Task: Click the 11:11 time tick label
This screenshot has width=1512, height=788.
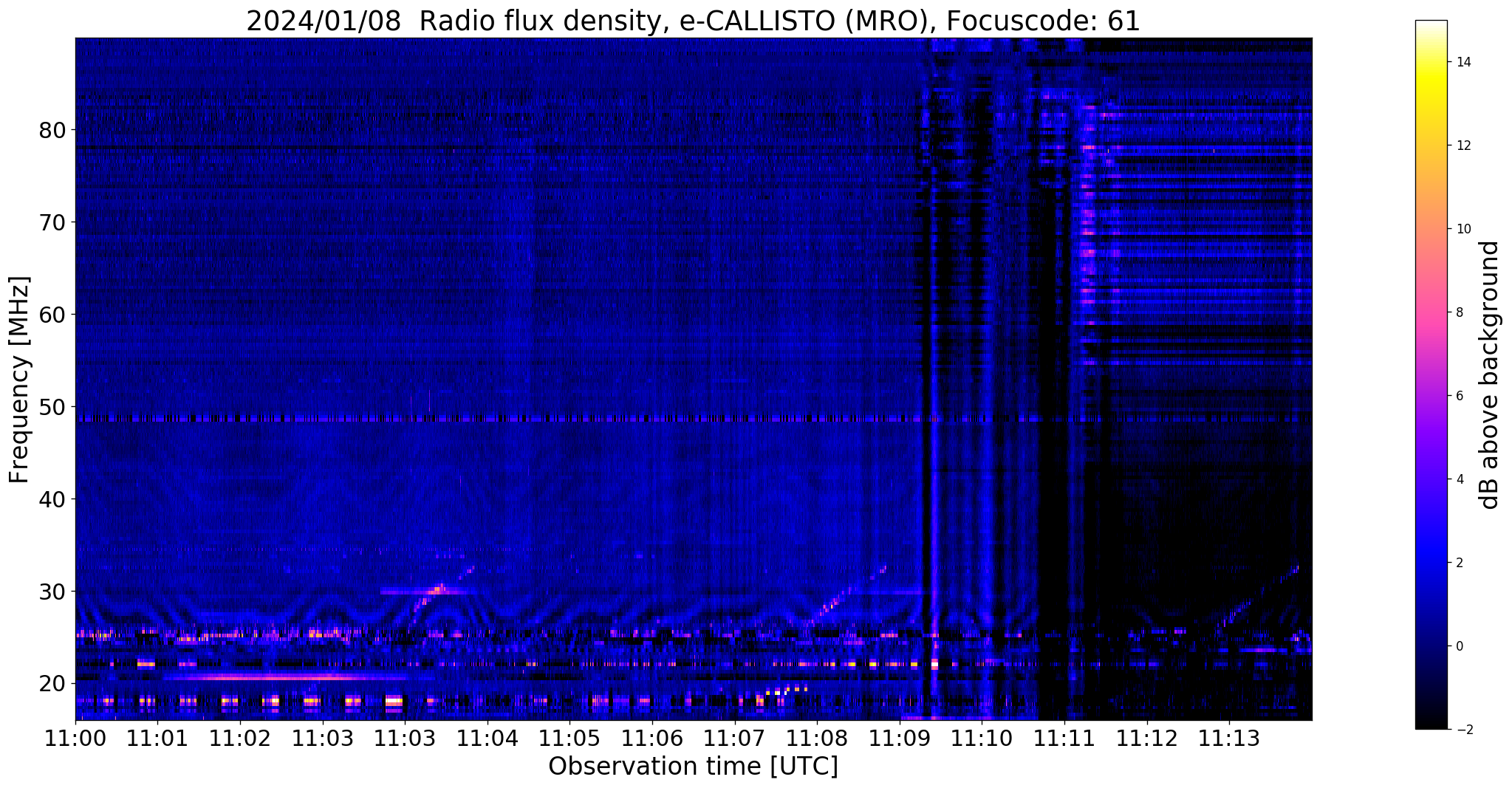Action: point(1064,739)
